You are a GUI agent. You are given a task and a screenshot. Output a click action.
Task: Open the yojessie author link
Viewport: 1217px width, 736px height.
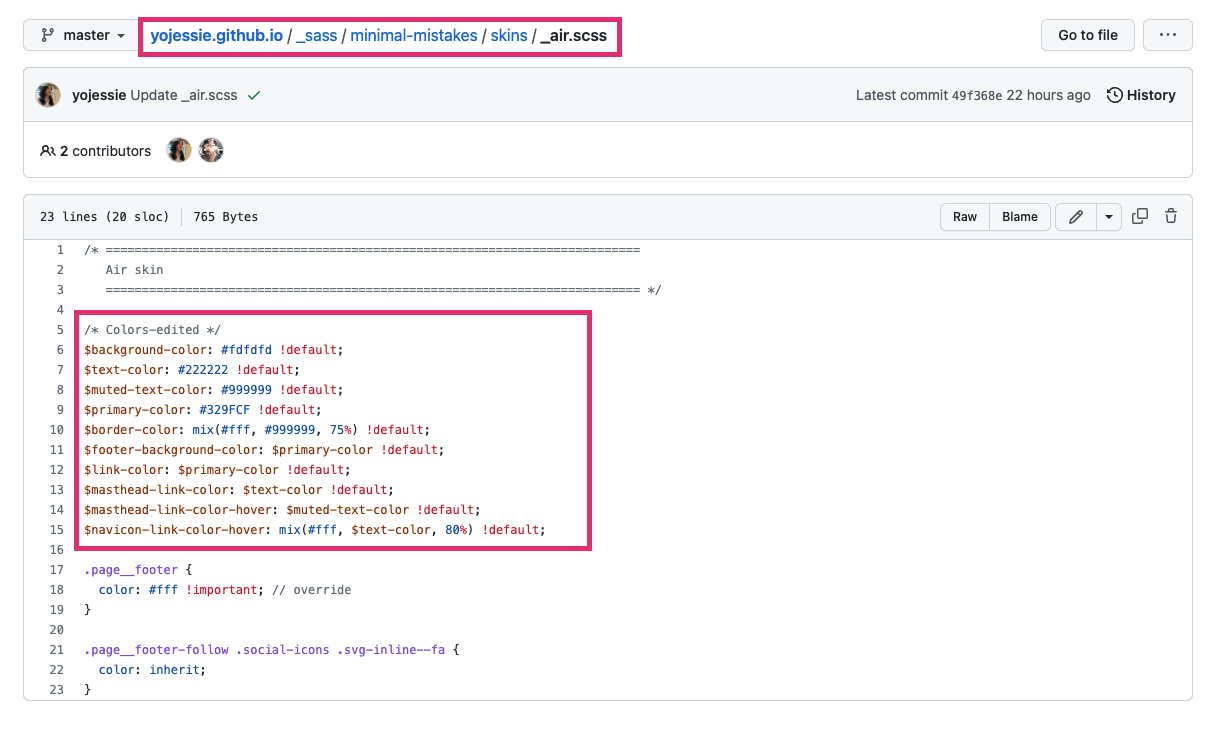point(99,95)
